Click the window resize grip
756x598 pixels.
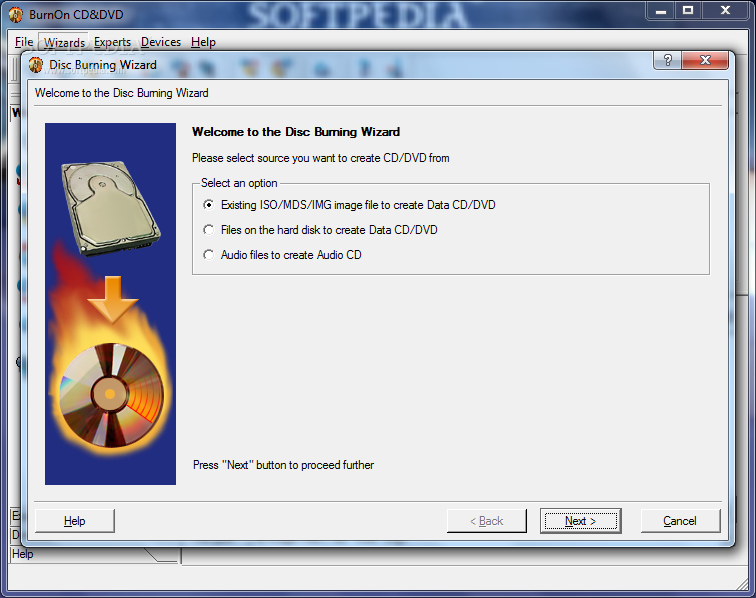pos(742,584)
